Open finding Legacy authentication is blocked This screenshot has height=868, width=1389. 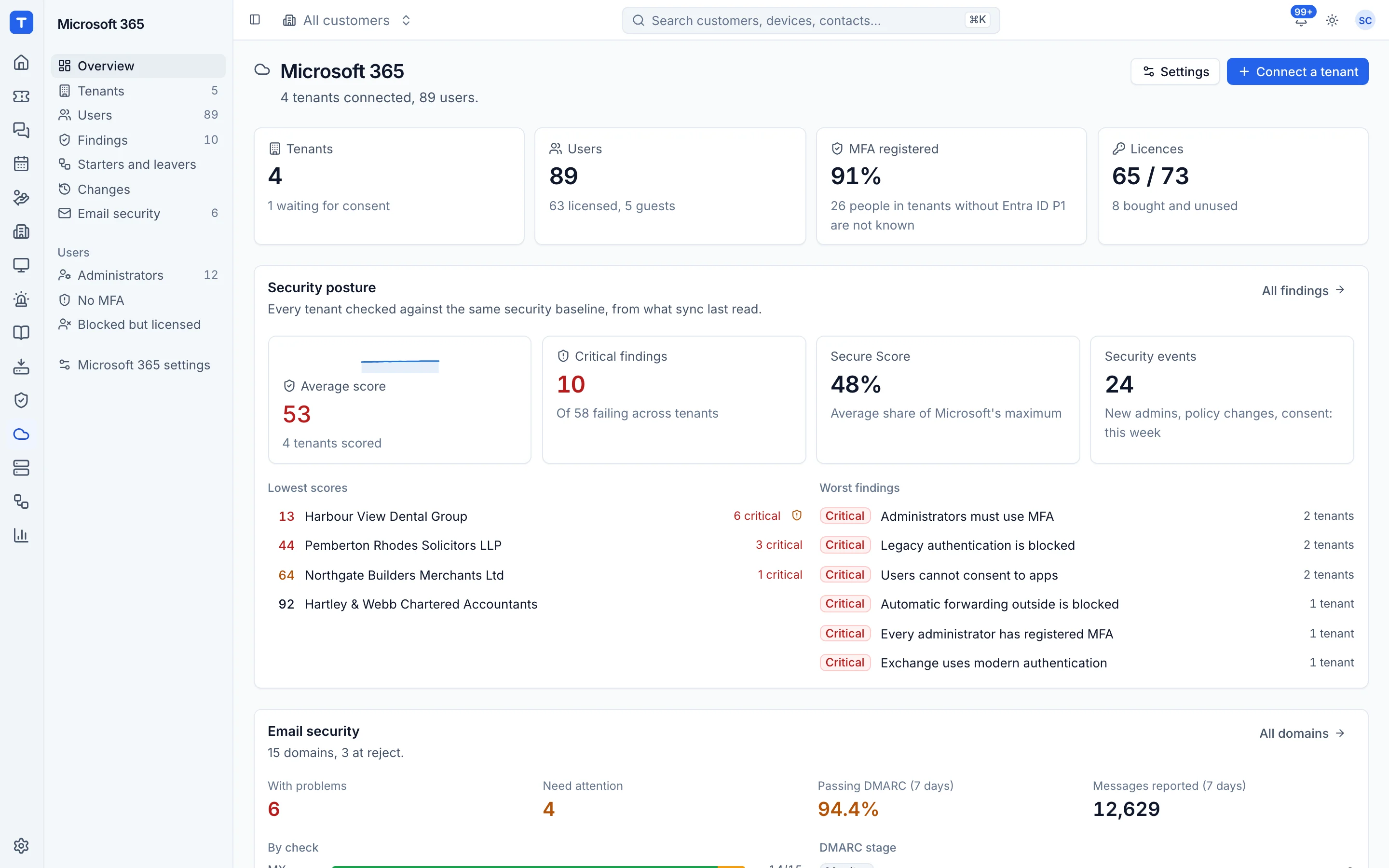(x=1087, y=545)
